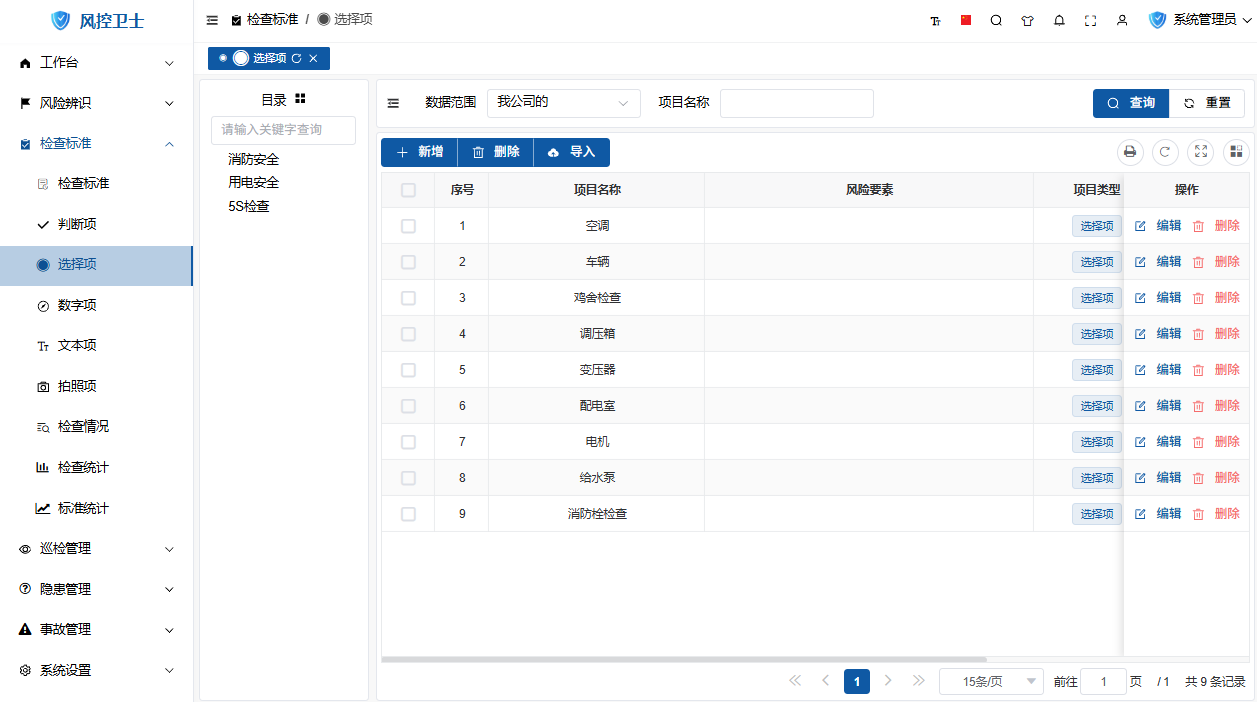Open the 判断项 menu item
The image size is (1257, 702).
click(x=76, y=225)
